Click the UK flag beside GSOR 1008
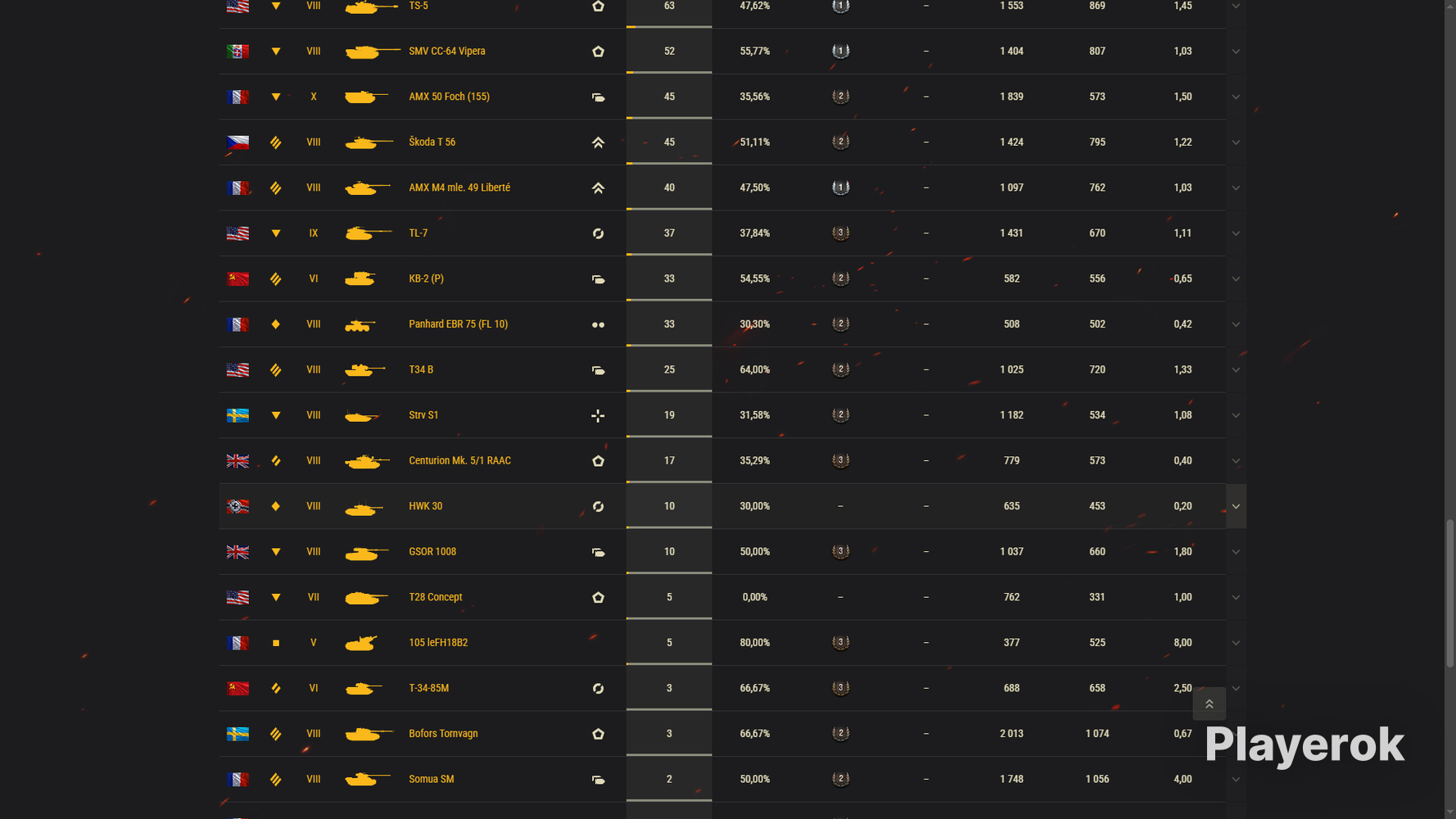 tap(237, 552)
